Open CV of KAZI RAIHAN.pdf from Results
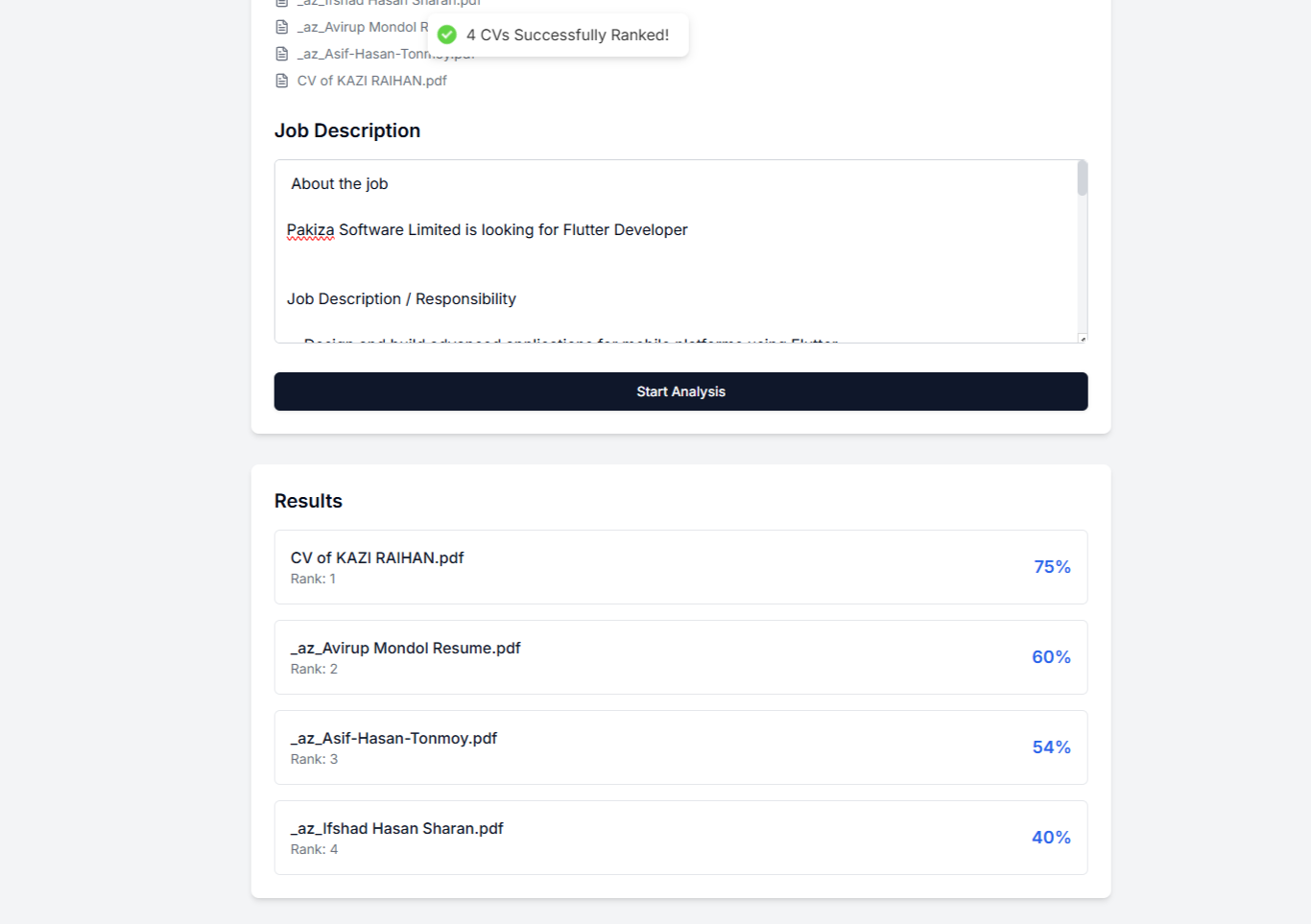 377,557
